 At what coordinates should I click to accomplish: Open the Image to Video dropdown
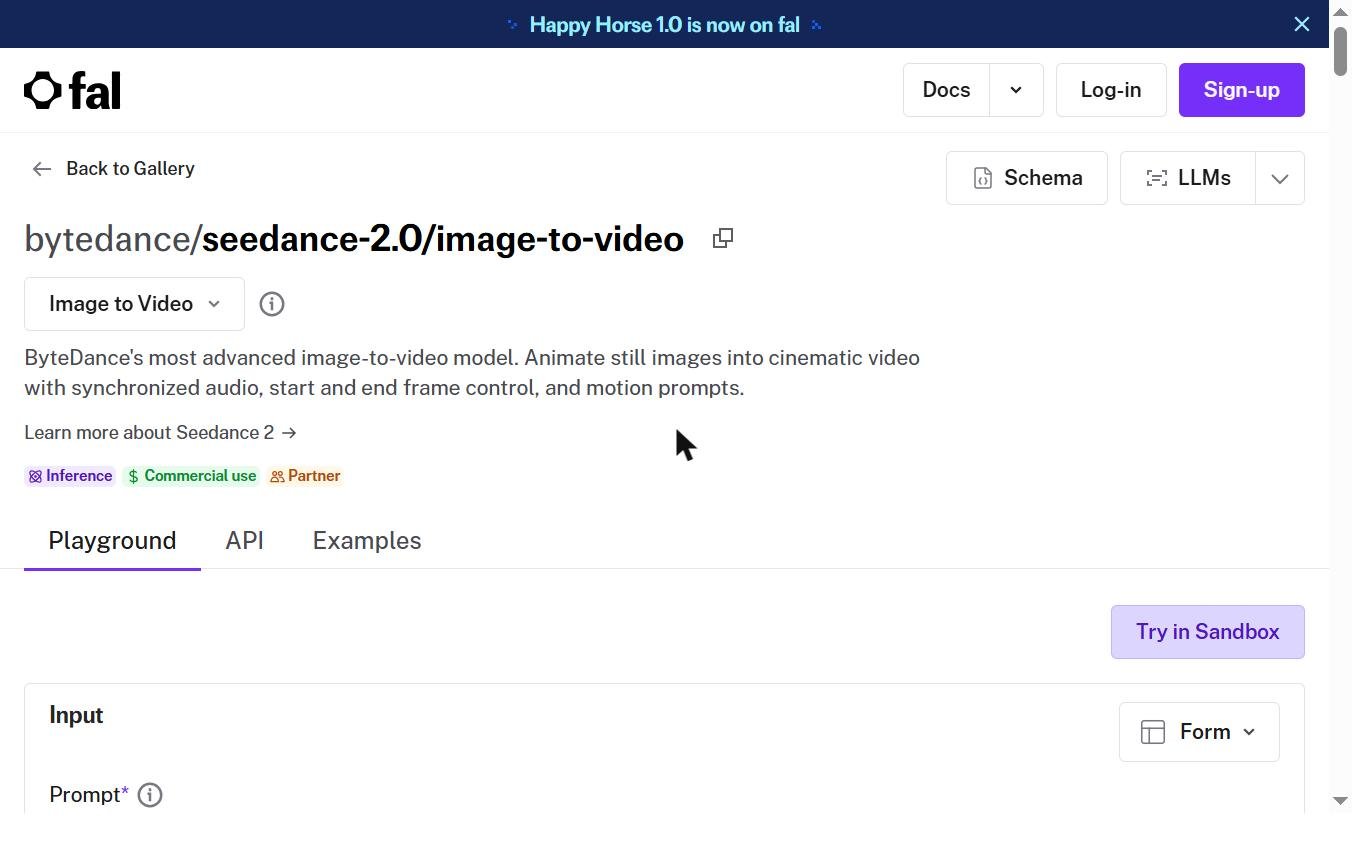point(134,304)
